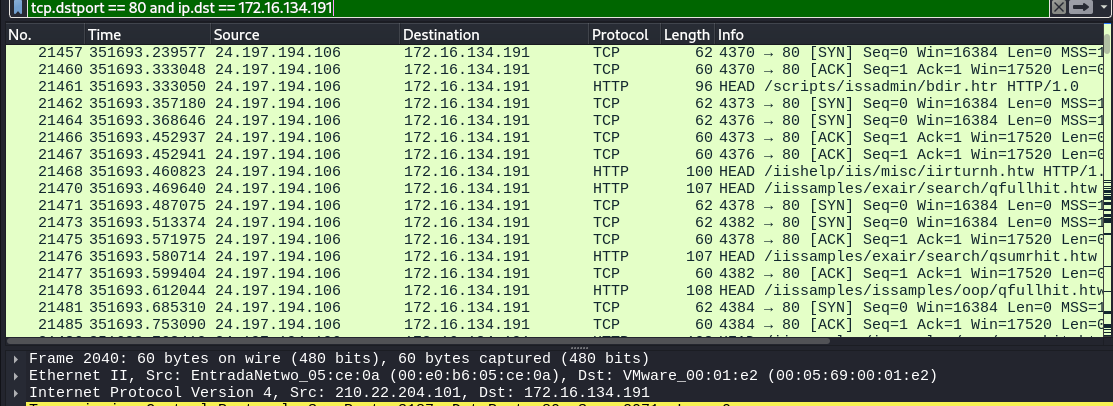
Task: Select the HEAD /iishelp/iis/misc/iirturnh.htw packet
Action: [x=556, y=172]
